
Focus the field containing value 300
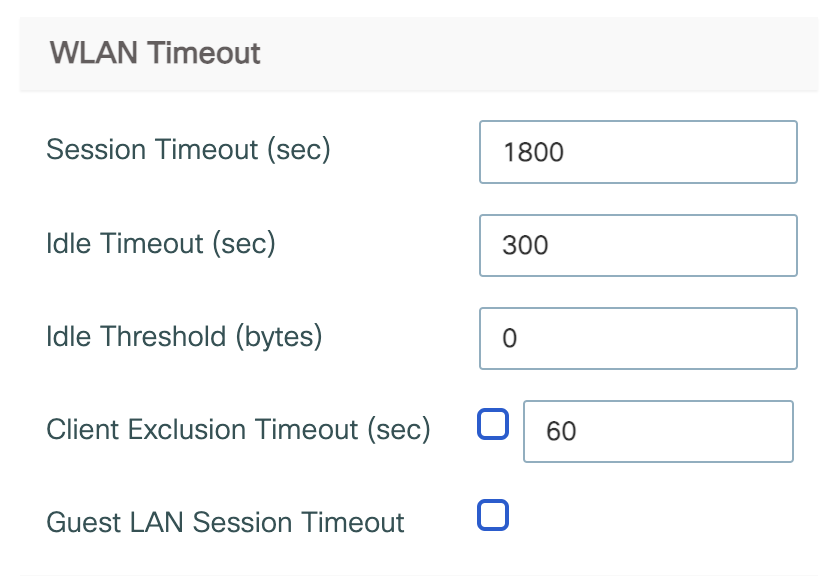click(638, 245)
